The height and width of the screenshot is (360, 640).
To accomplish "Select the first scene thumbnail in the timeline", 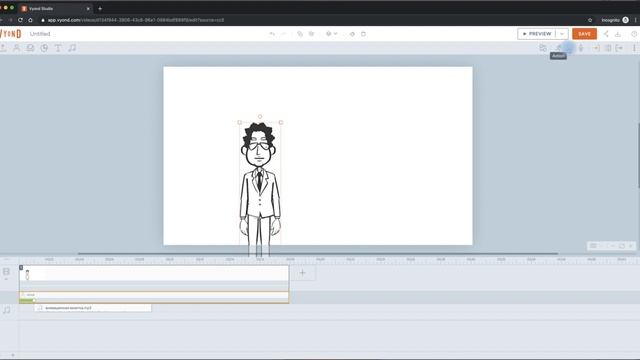I will pyautogui.click(x=153, y=273).
